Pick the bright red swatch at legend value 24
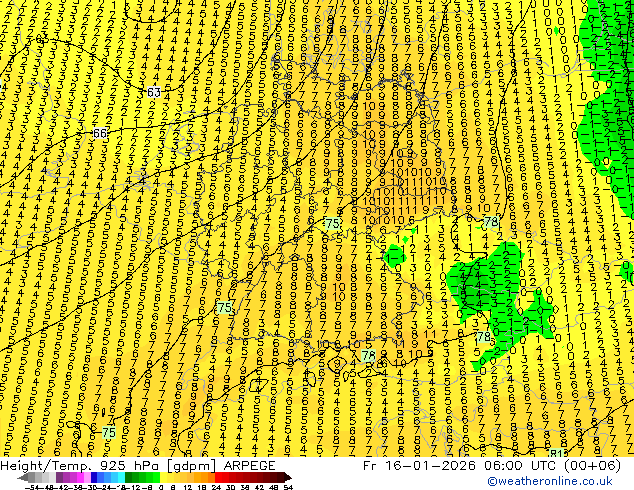634x490 pixels. tap(218, 478)
